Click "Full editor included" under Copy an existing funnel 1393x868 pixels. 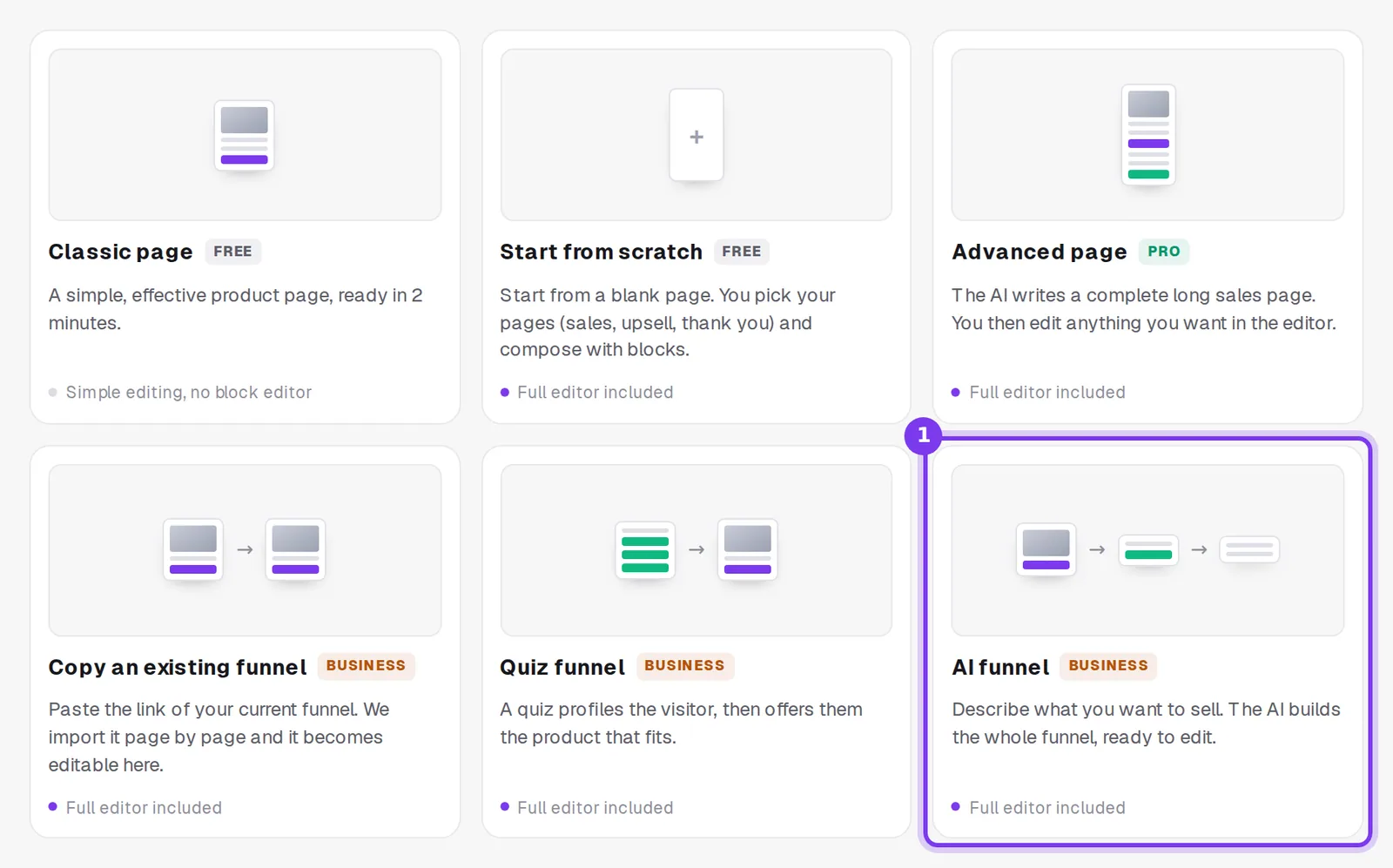(144, 808)
